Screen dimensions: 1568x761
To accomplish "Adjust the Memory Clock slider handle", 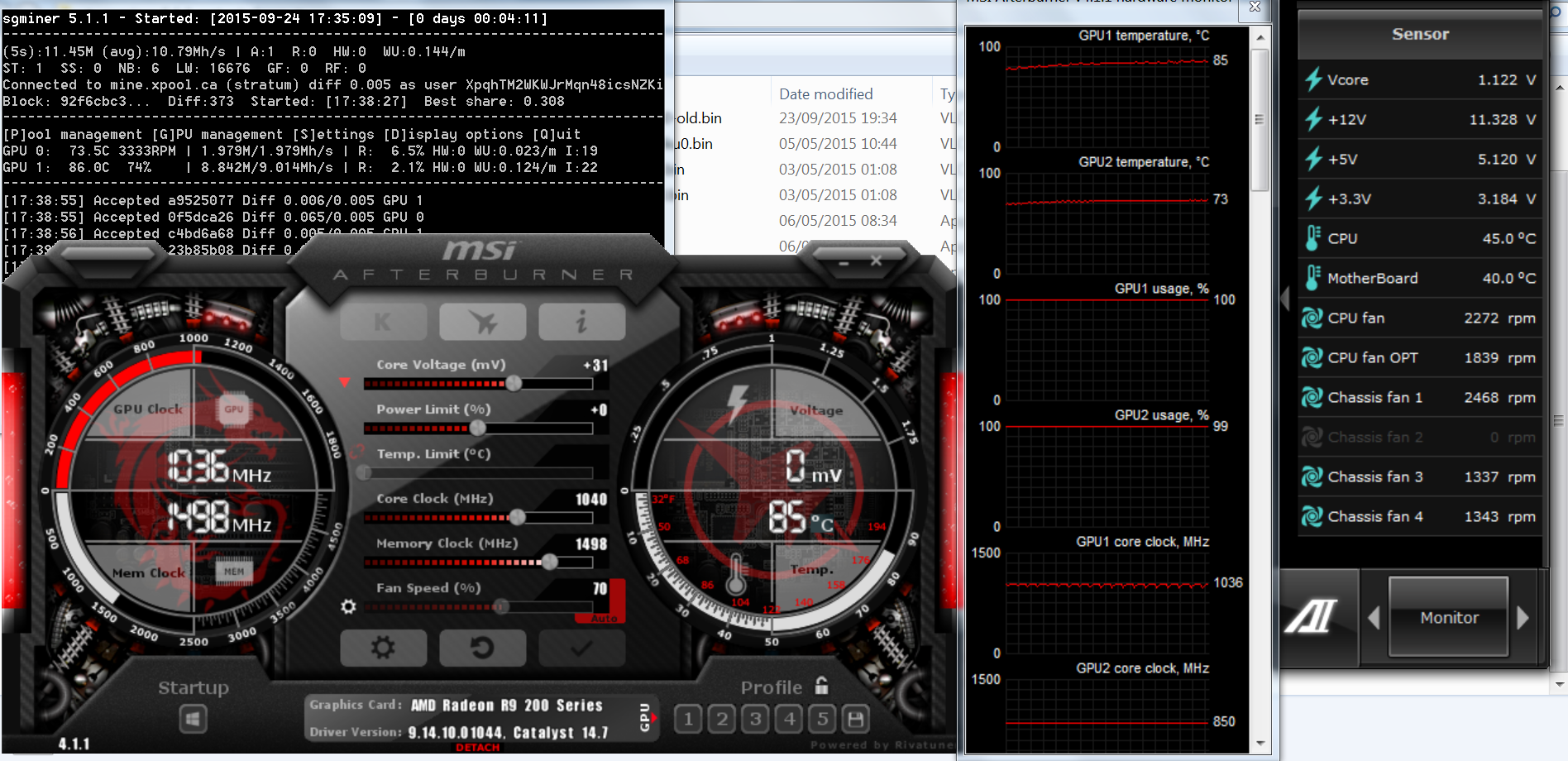I will coord(549,562).
